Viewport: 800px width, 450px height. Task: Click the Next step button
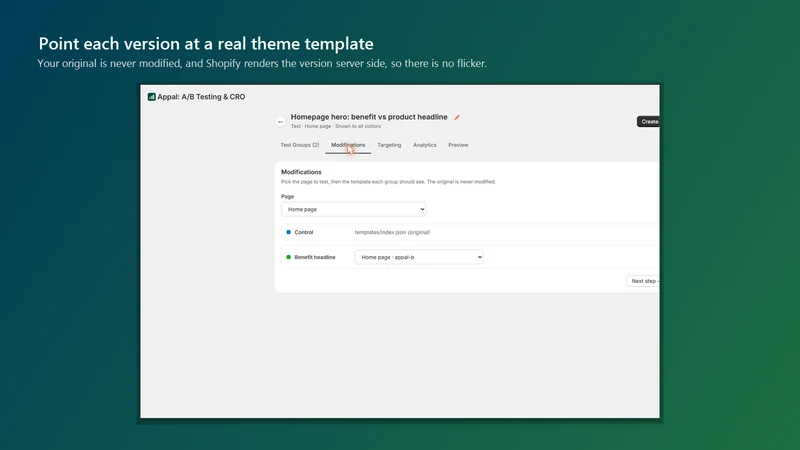[643, 281]
